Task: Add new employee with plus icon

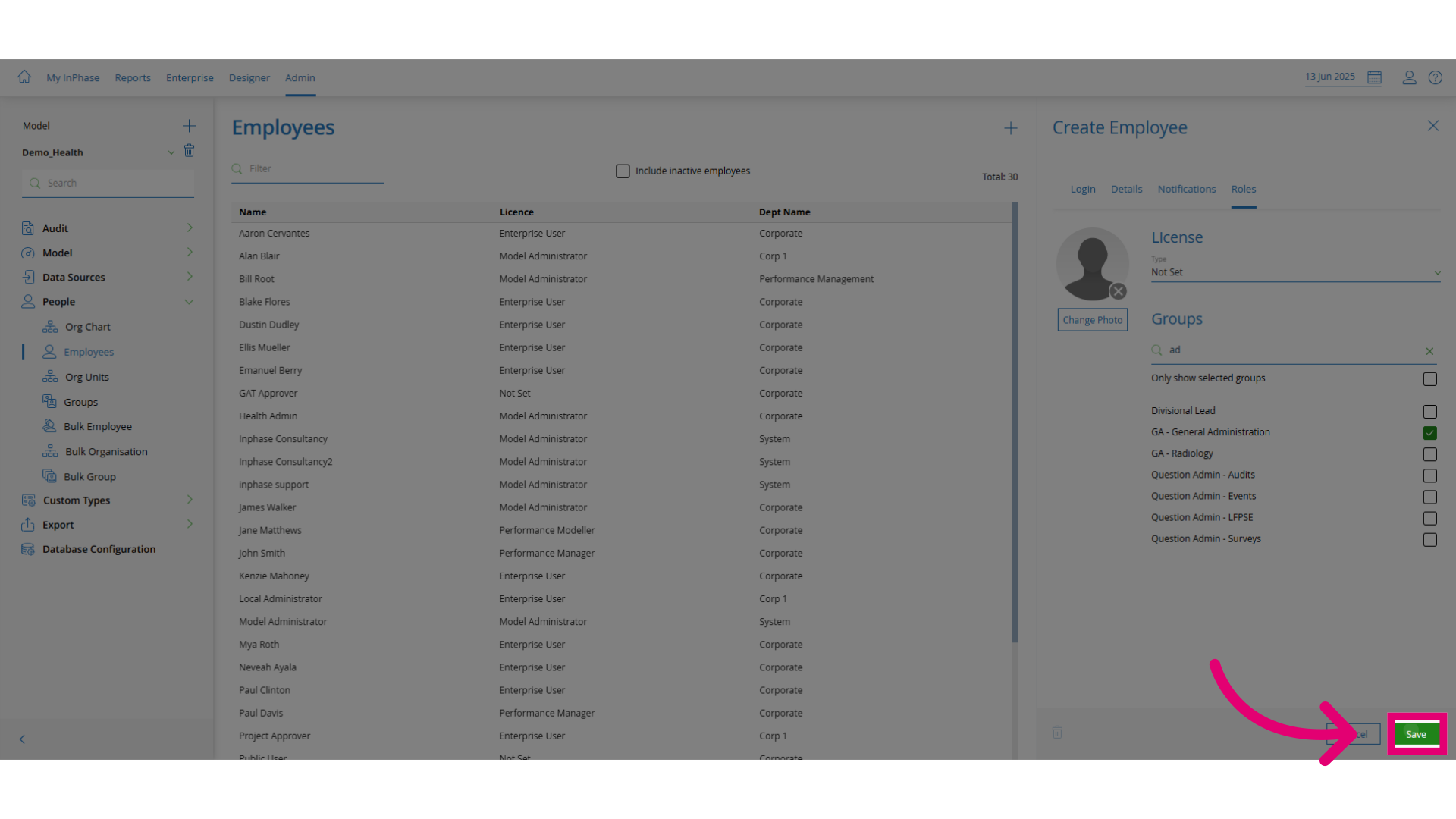Action: pos(1011,128)
